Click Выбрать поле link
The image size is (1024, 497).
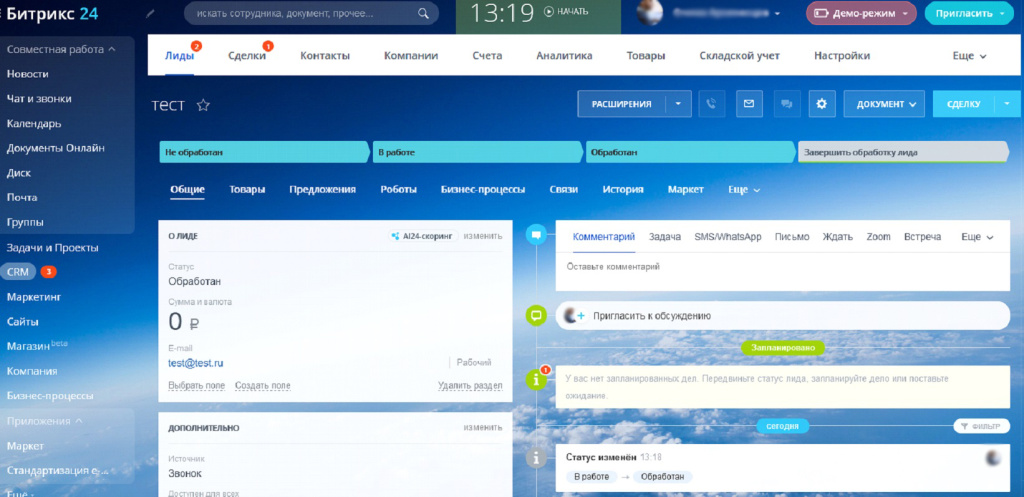197,386
